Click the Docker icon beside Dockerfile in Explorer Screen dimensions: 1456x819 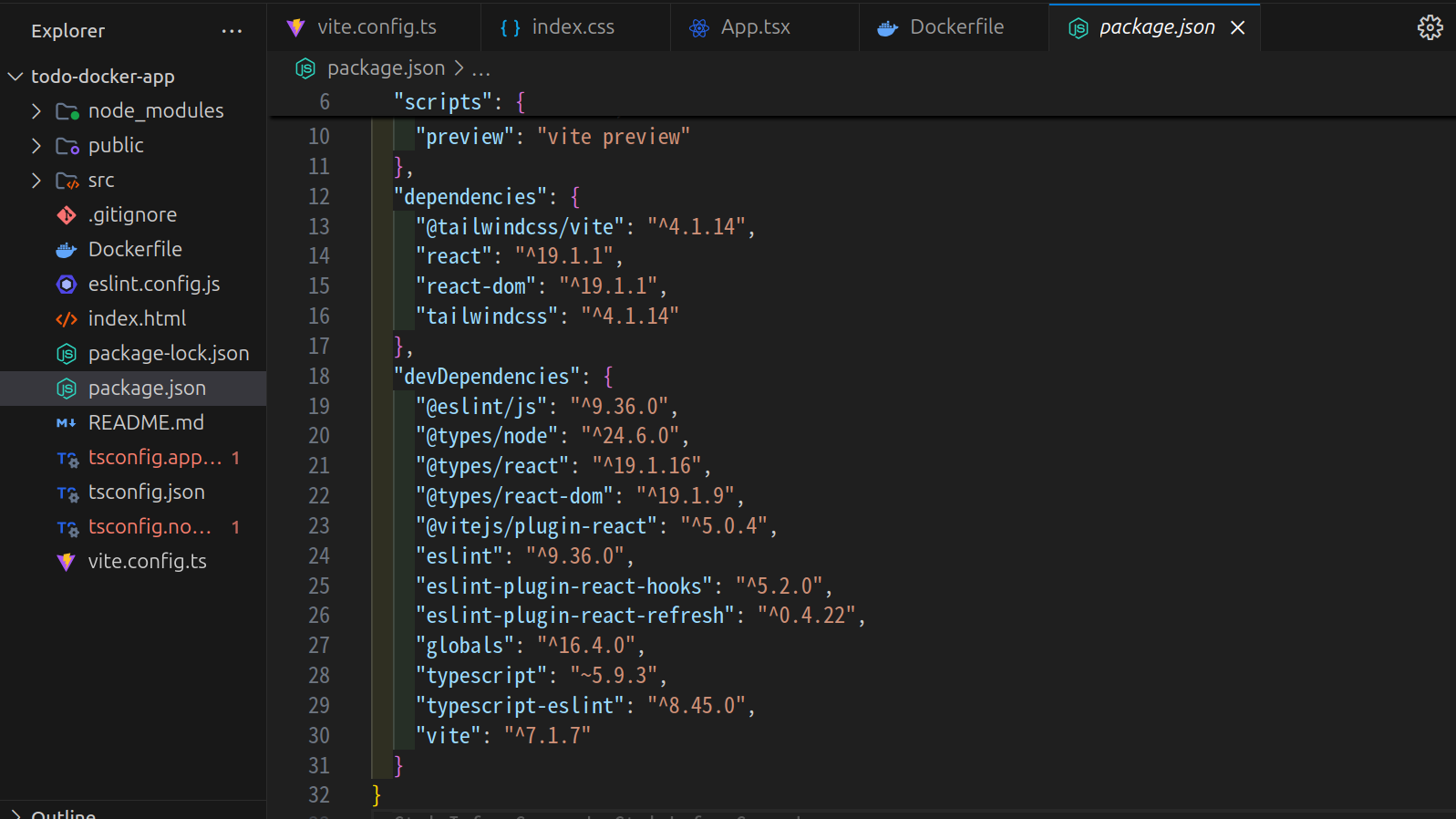[x=67, y=250]
